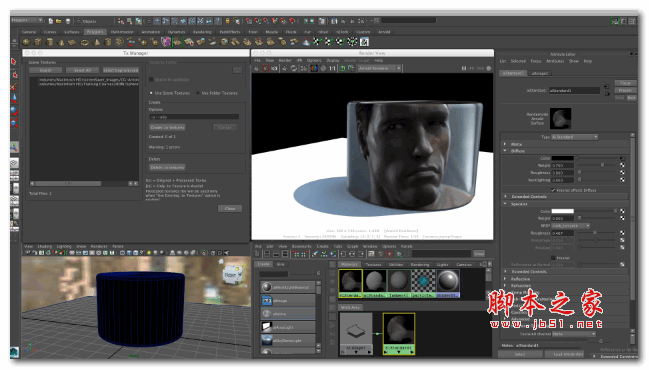Image resolution: width=649 pixels, height=370 pixels.
Task: Create a polygon cube from the shelf
Action: [x=38, y=42]
